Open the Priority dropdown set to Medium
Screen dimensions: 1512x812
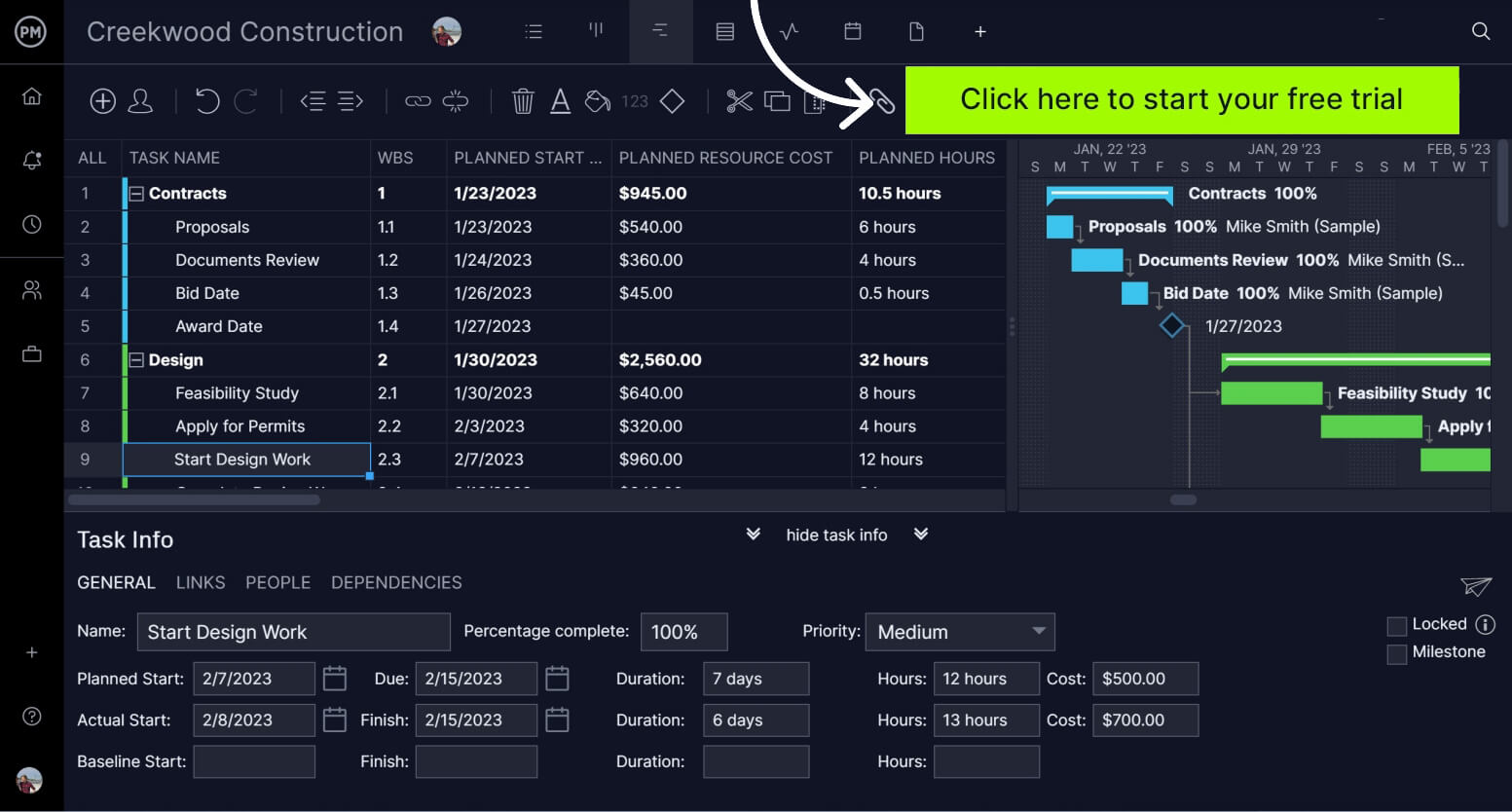[x=960, y=632]
